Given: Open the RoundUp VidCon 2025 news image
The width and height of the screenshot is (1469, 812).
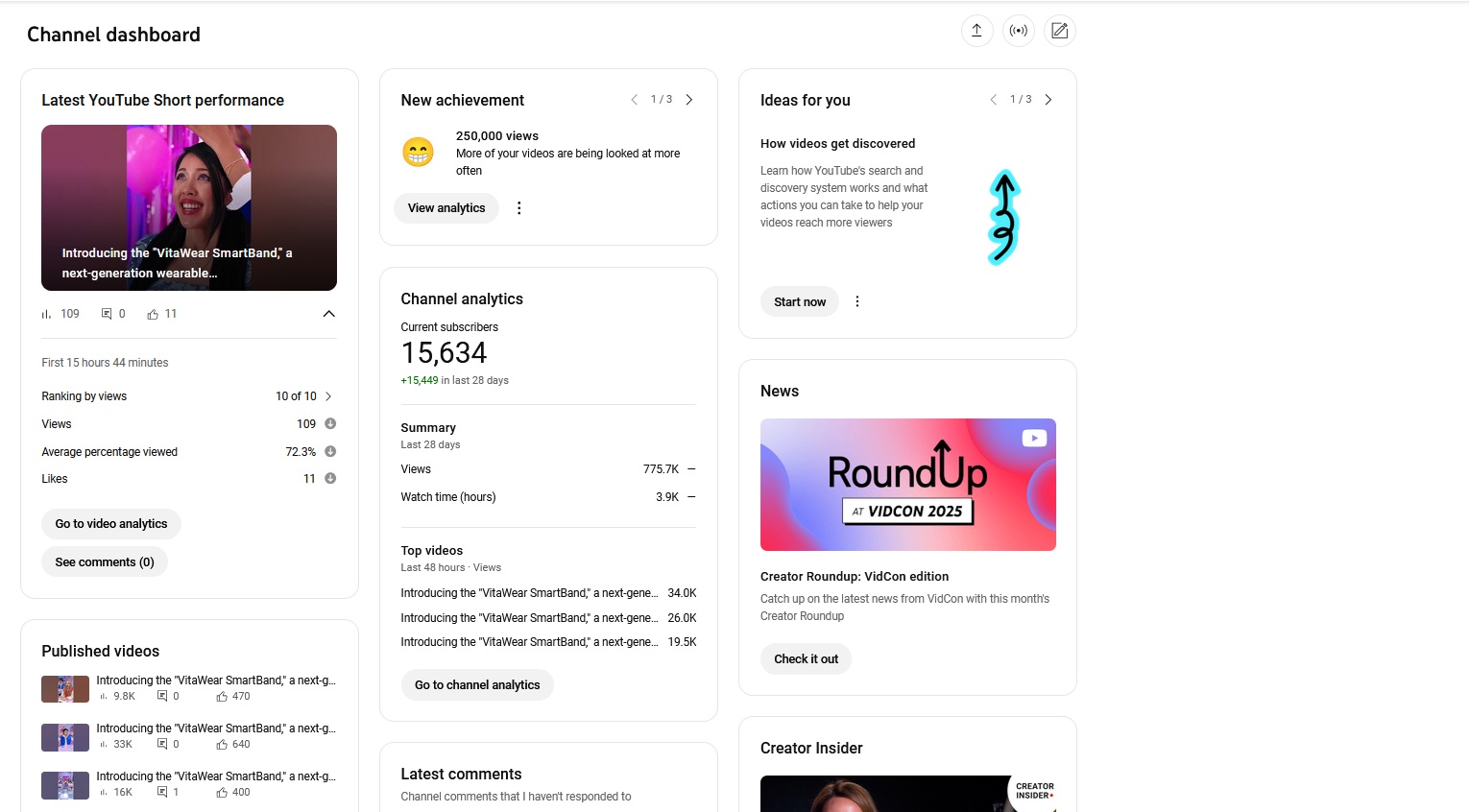Looking at the screenshot, I should pos(908,485).
